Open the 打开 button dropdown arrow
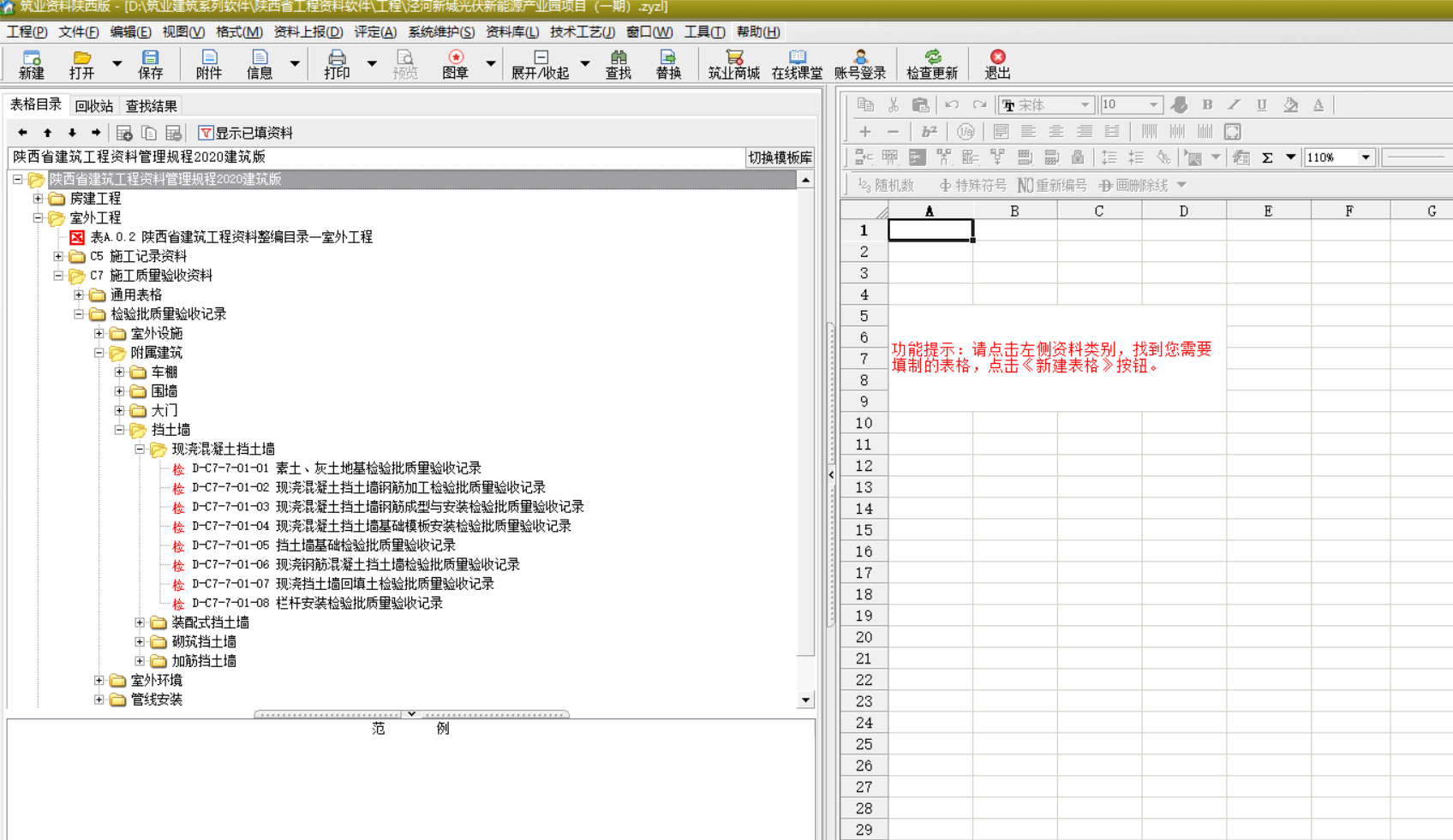 click(x=117, y=64)
